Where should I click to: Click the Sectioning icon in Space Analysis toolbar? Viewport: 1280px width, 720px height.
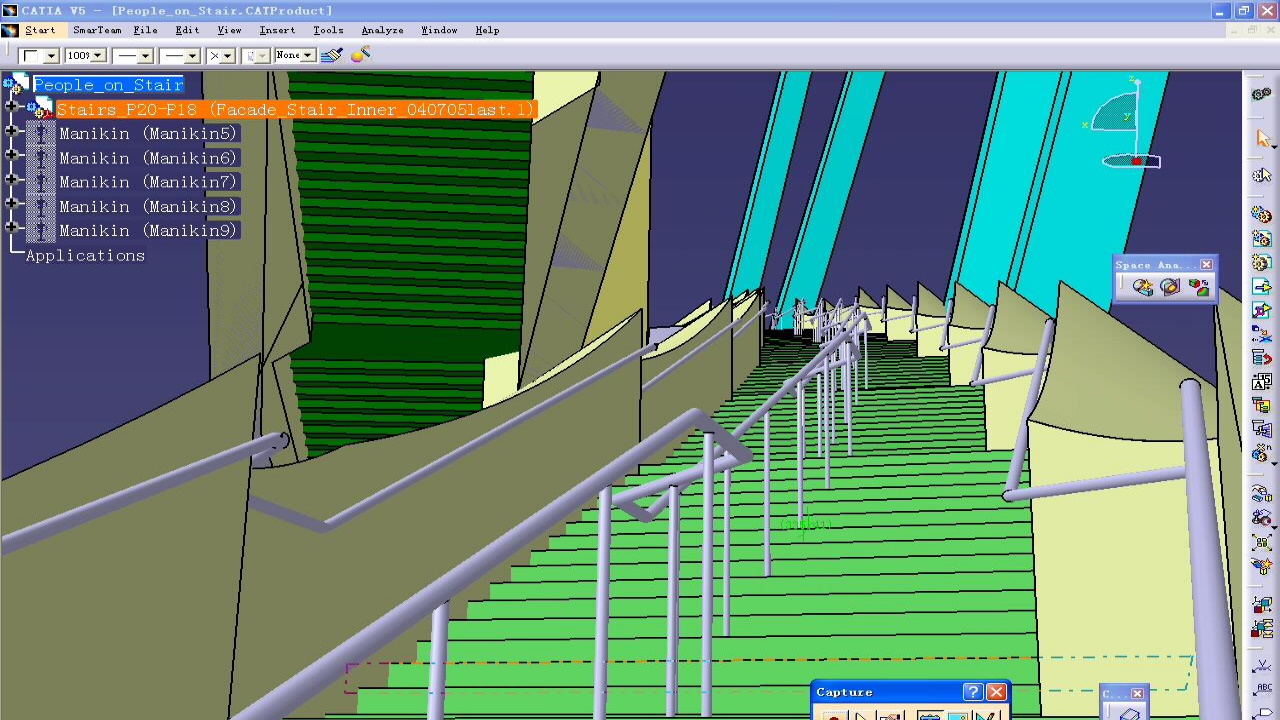pos(1170,288)
